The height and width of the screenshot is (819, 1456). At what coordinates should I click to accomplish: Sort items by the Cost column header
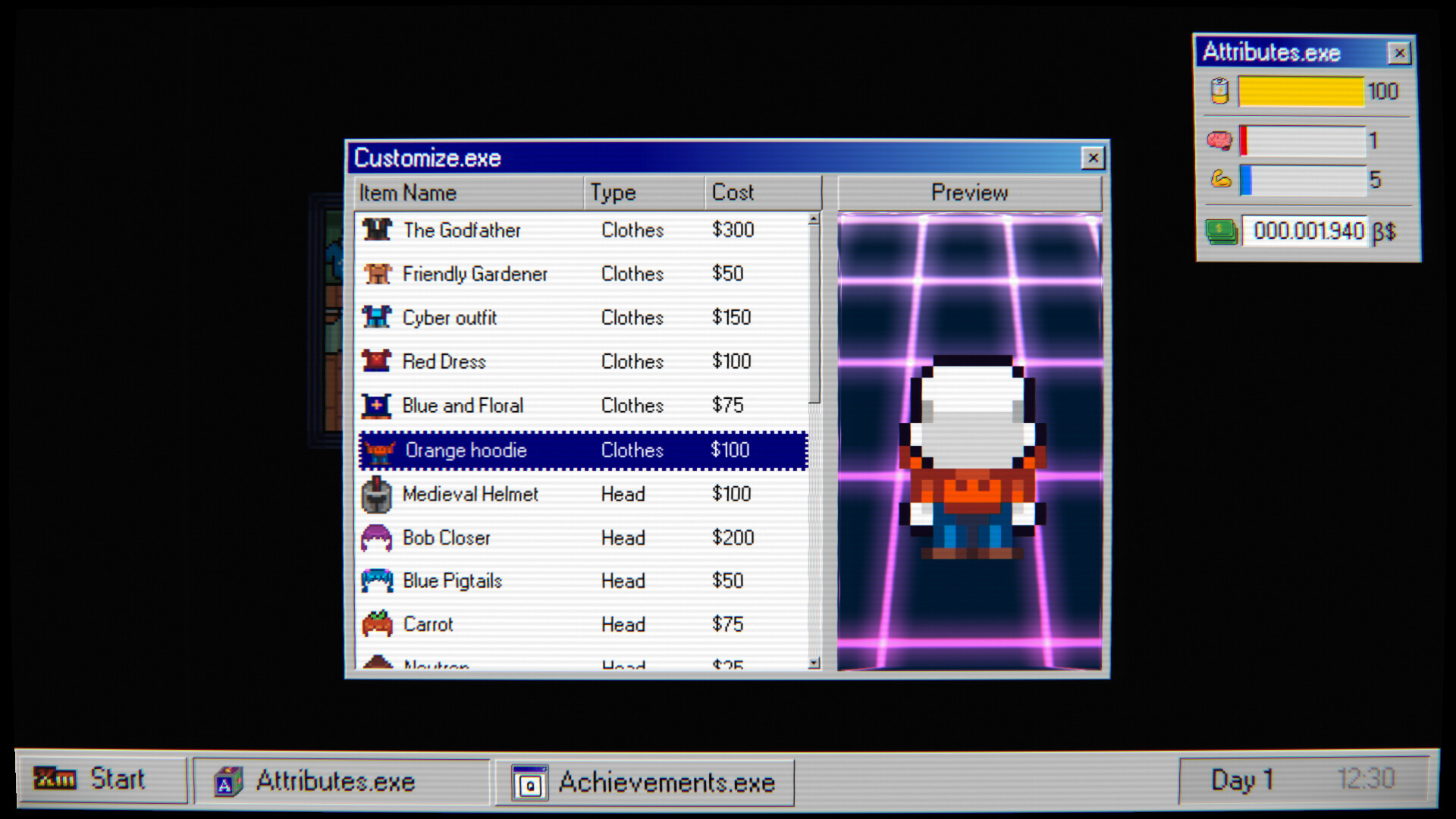pyautogui.click(x=762, y=192)
